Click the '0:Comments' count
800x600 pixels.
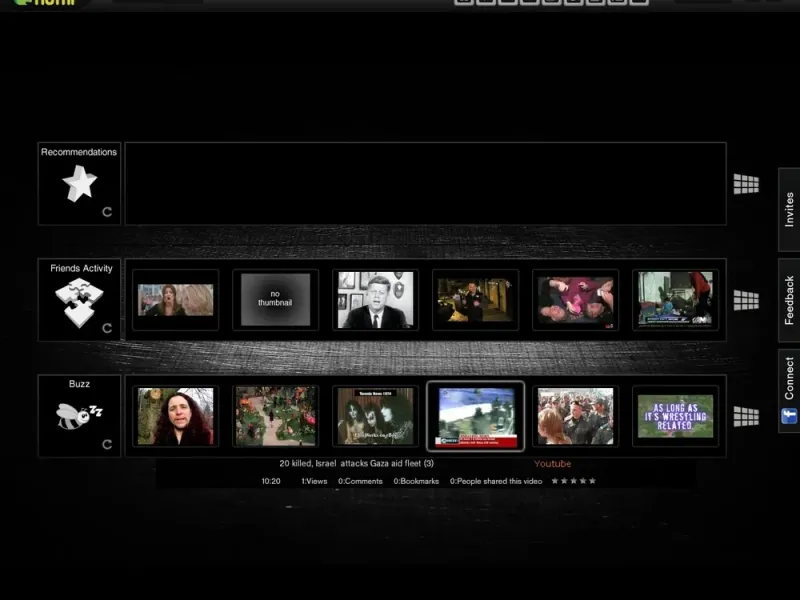coord(360,481)
